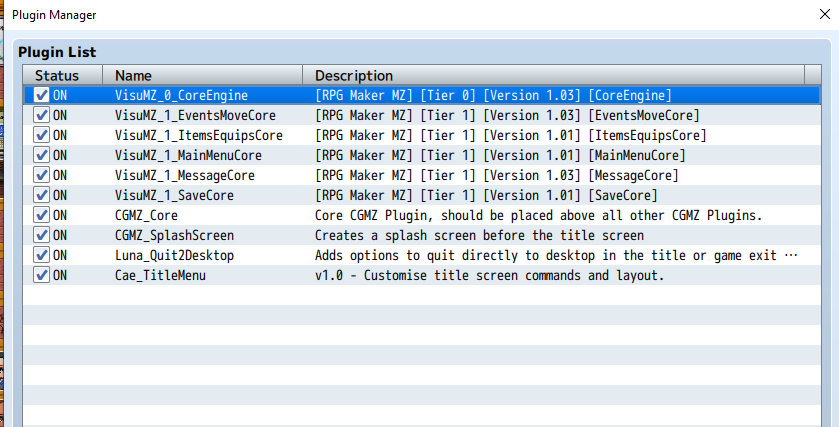Click 'Customise title screen commands' description
Image resolution: width=839 pixels, height=427 pixels.
click(x=490, y=276)
